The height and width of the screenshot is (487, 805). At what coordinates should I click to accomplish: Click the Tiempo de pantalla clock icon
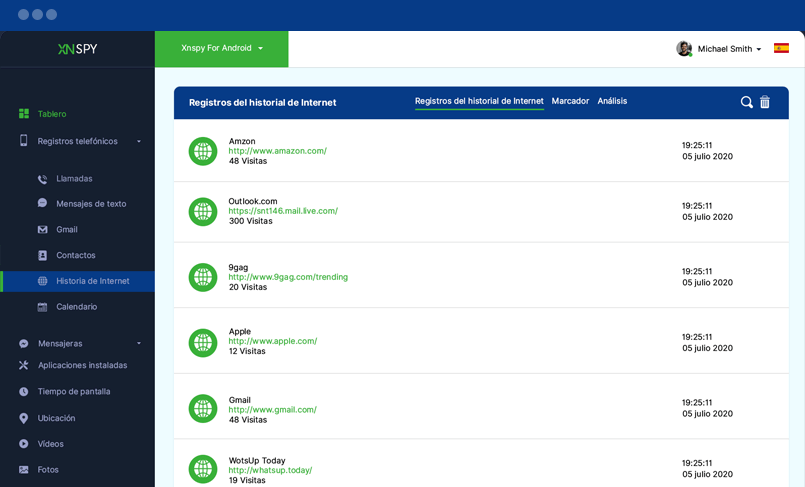point(24,392)
